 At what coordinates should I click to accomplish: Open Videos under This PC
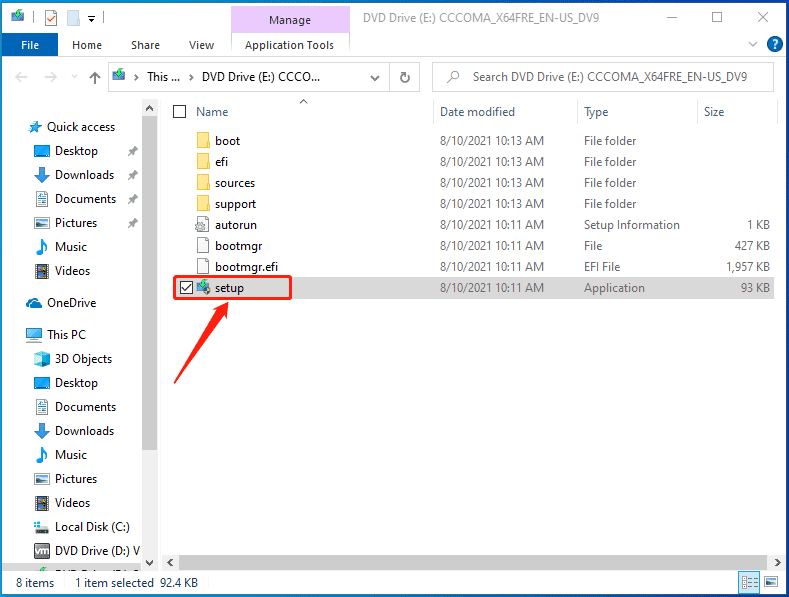72,503
